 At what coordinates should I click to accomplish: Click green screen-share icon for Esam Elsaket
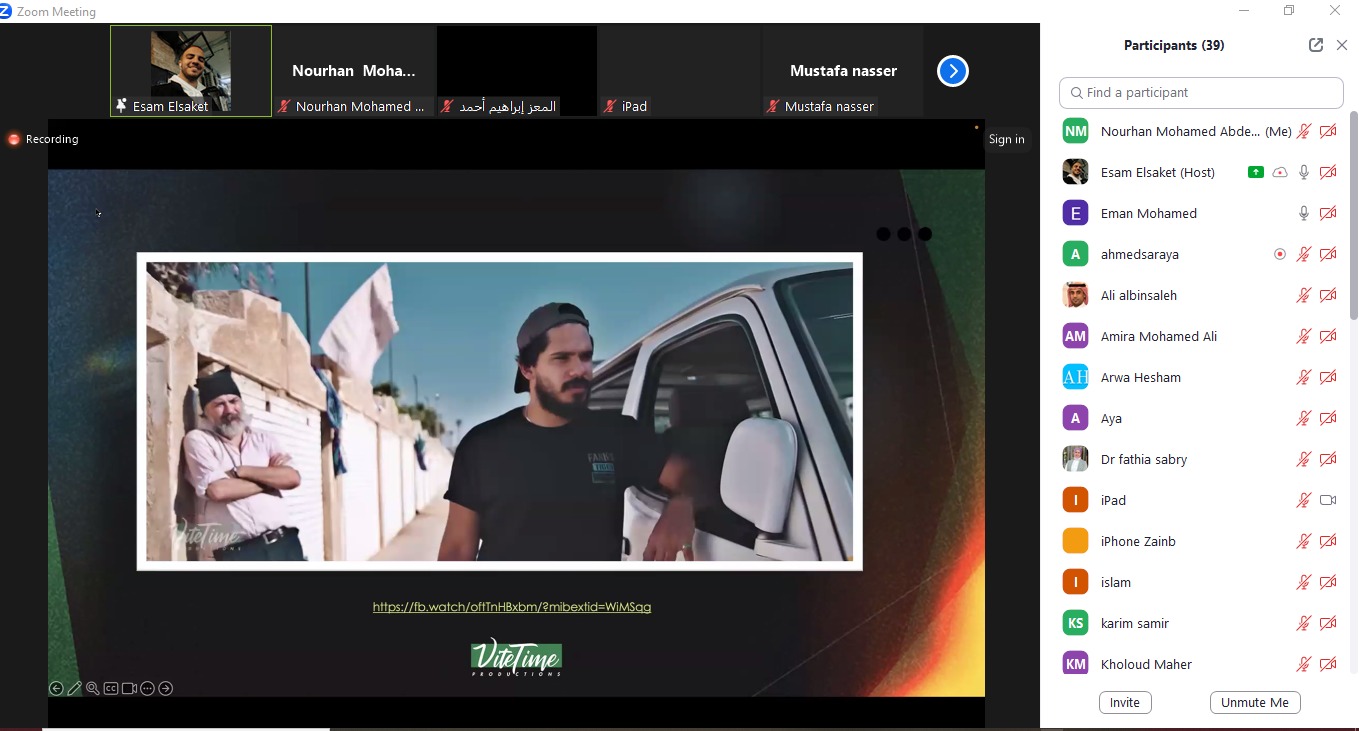1256,173
